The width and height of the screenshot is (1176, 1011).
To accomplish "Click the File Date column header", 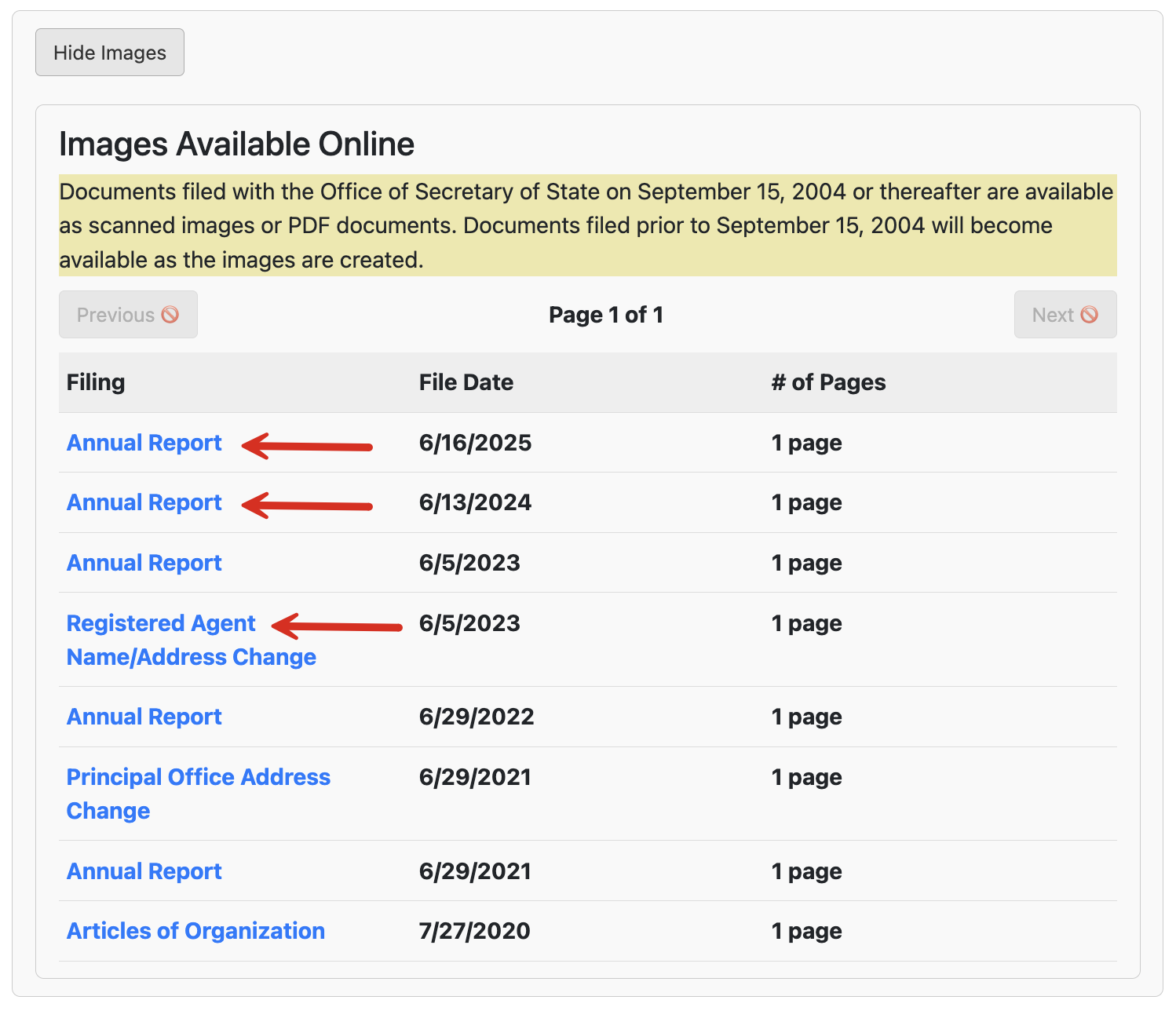I will click(x=466, y=382).
